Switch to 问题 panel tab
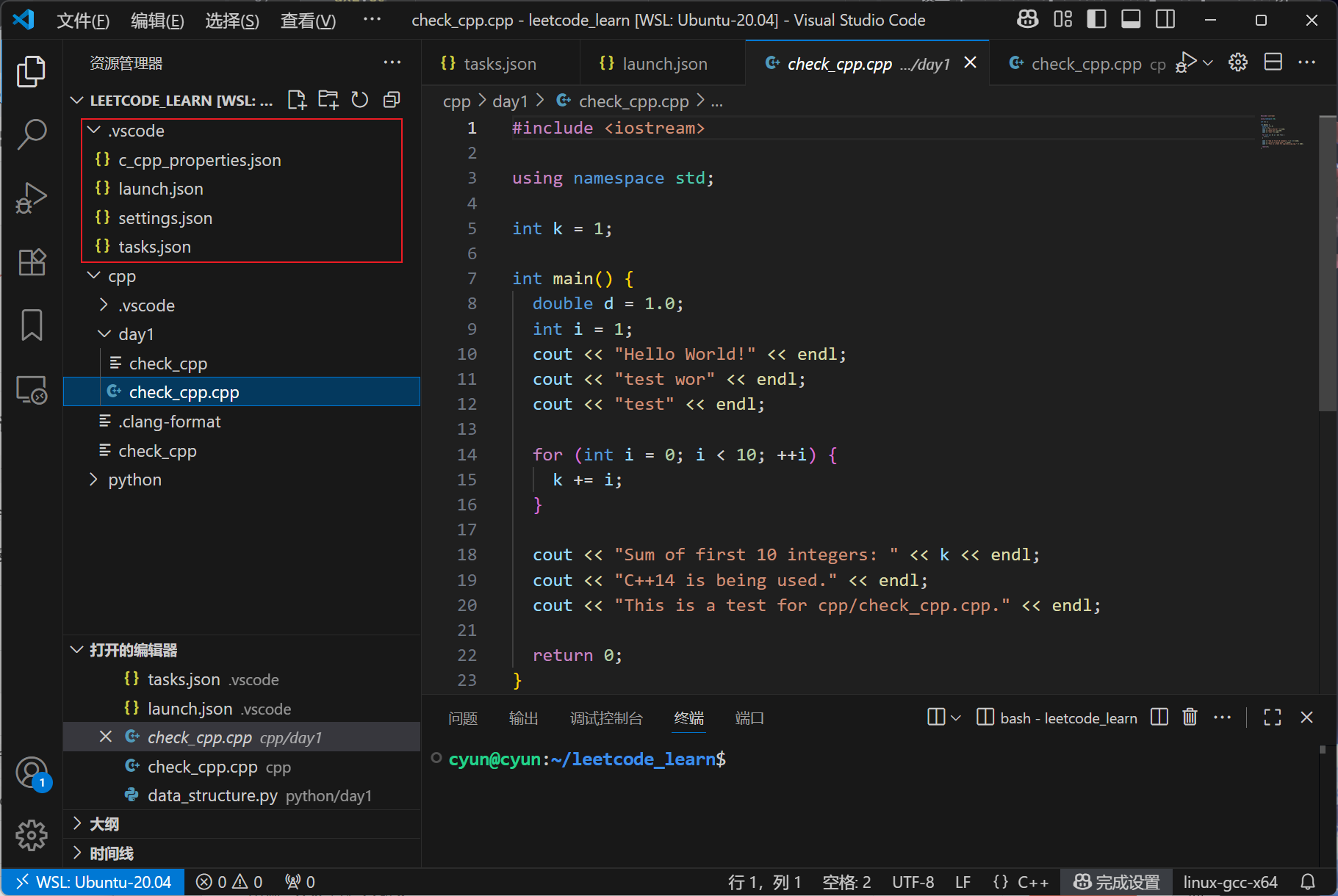The height and width of the screenshot is (896, 1338). [463, 718]
